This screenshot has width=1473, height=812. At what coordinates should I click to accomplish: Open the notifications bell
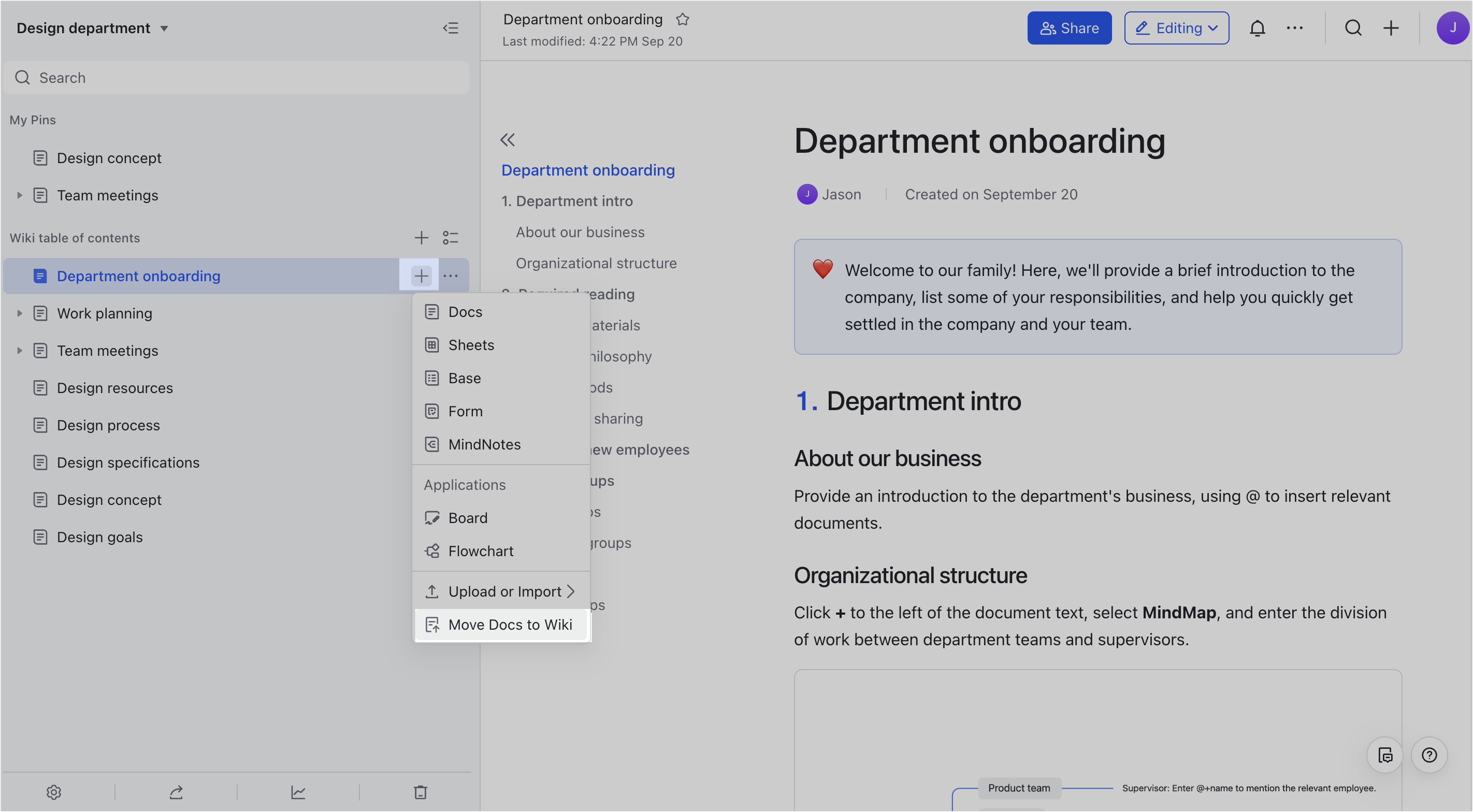pyautogui.click(x=1257, y=28)
